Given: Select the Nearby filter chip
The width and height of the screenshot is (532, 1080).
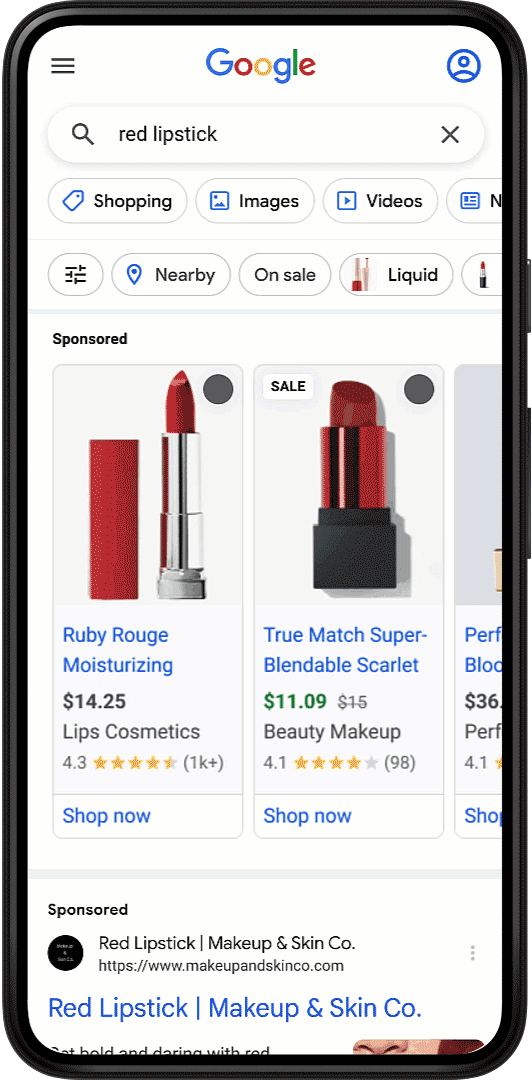Looking at the screenshot, I should click(171, 275).
